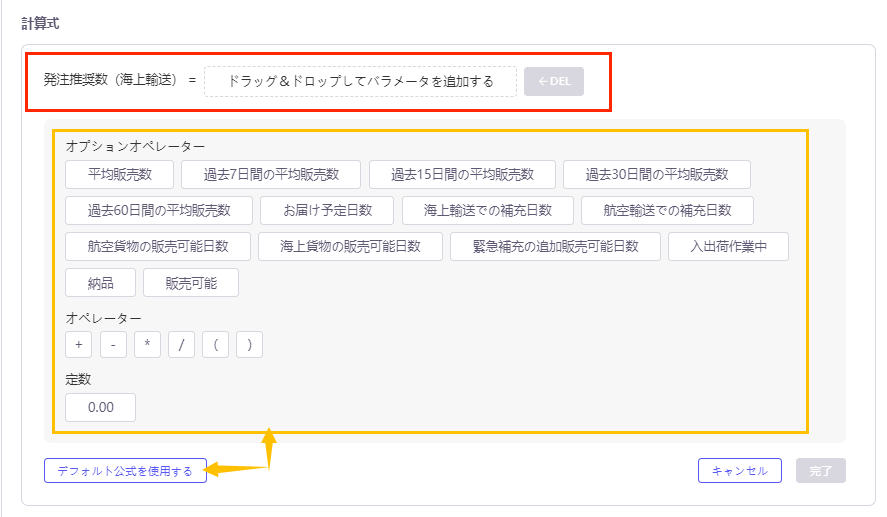Pick the お届け予定日数 parameter
Image resolution: width=887 pixels, height=517 pixels.
click(328, 210)
